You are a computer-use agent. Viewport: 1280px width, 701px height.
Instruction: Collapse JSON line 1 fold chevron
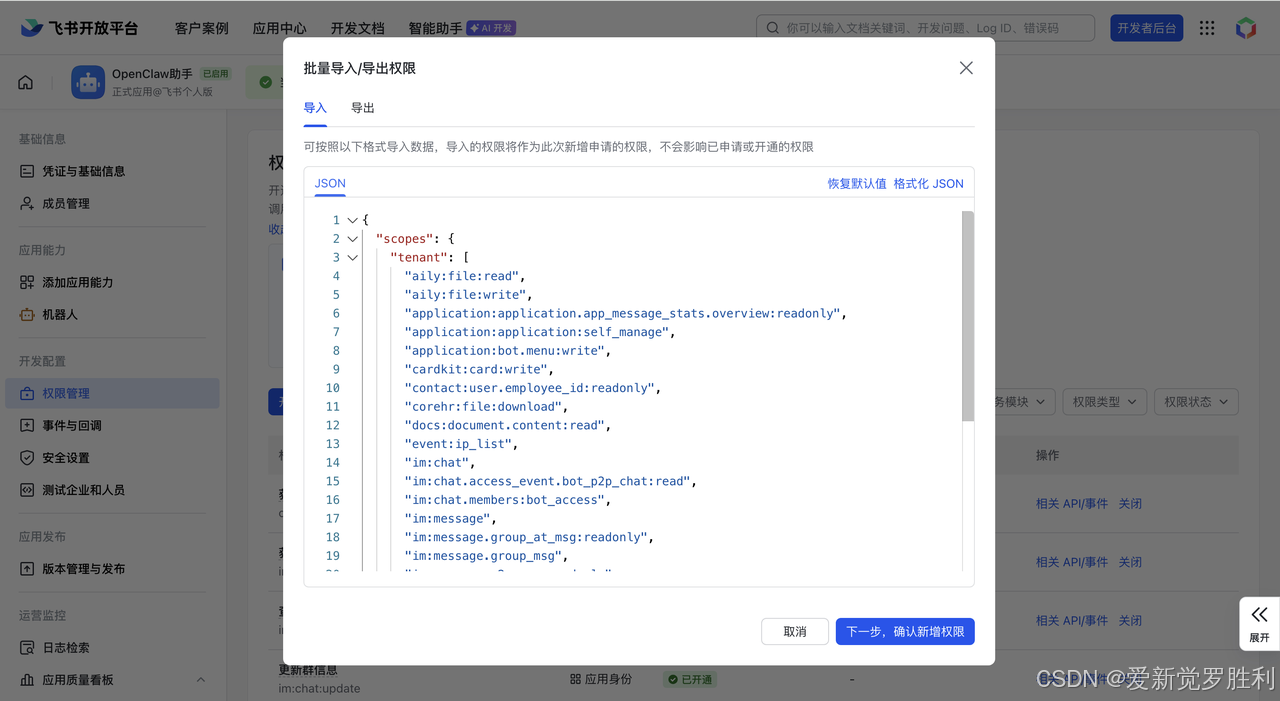point(352,220)
